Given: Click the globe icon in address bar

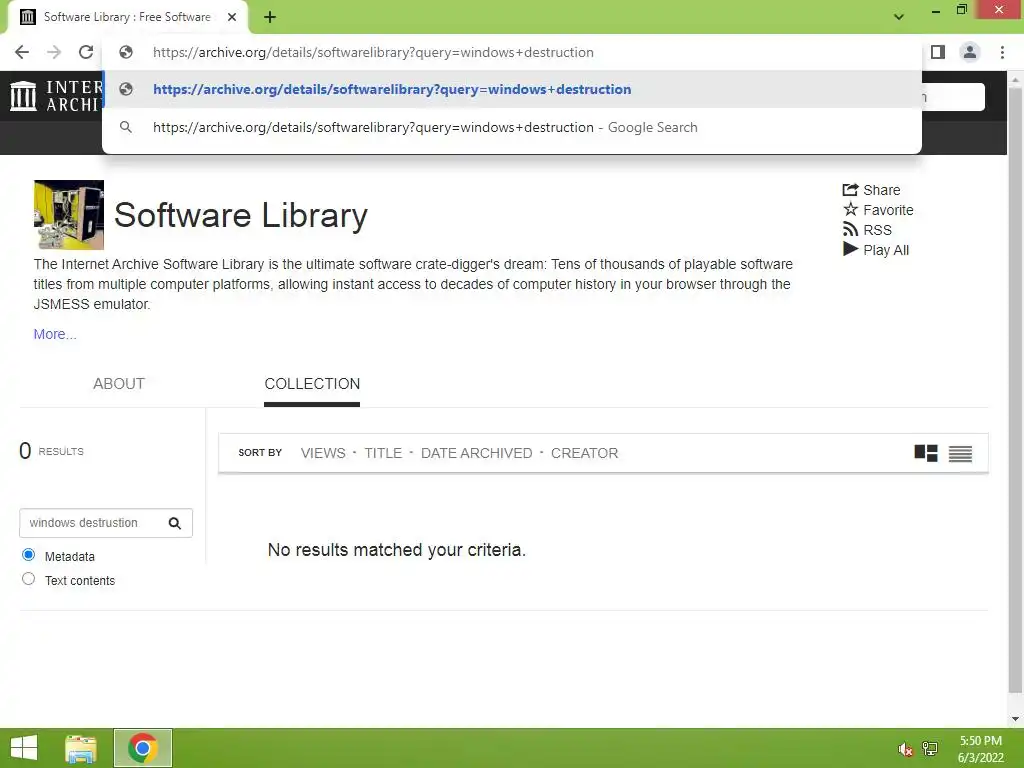Looking at the screenshot, I should (126, 52).
